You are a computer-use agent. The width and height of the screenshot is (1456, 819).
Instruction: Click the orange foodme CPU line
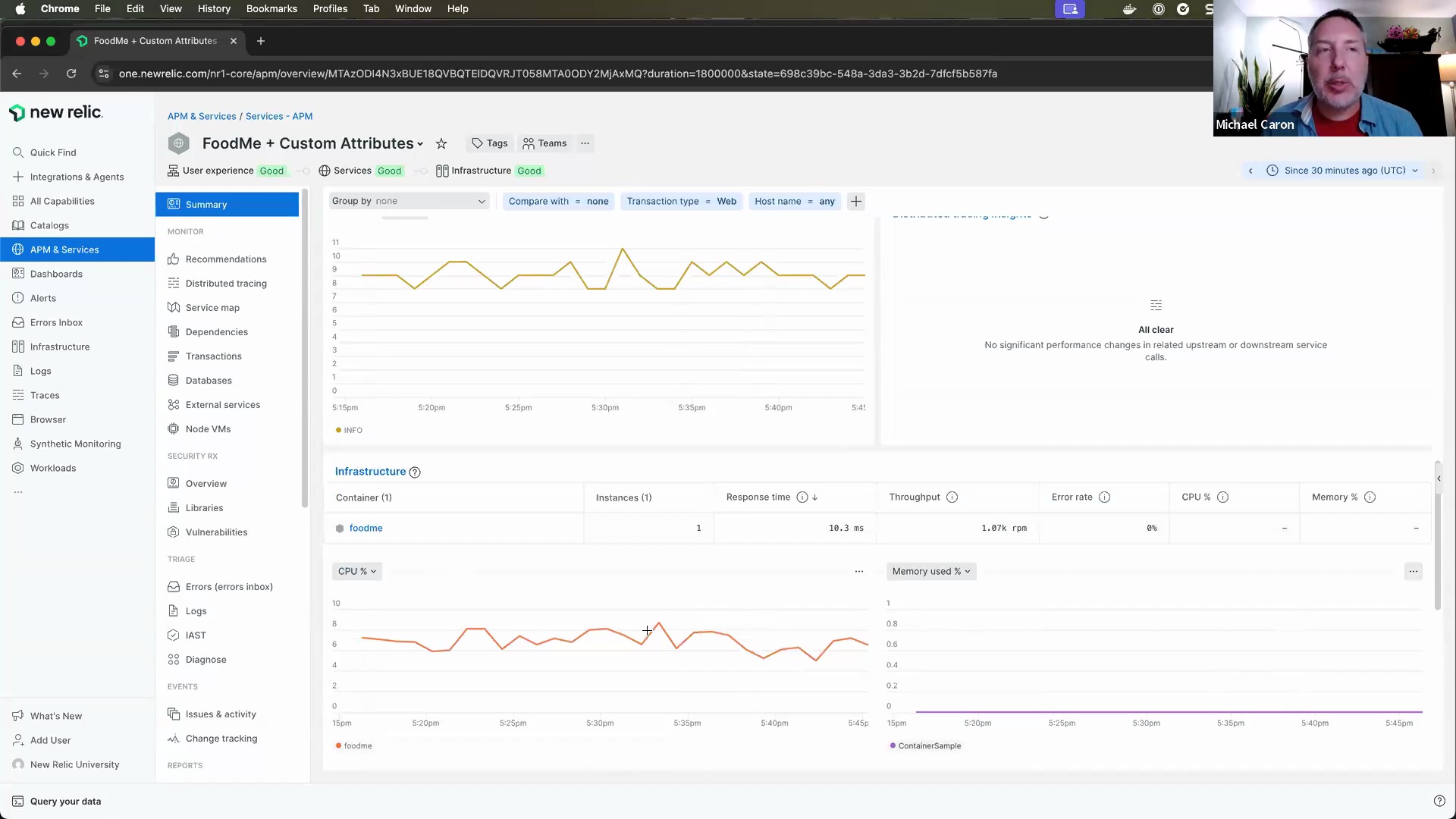(475, 629)
